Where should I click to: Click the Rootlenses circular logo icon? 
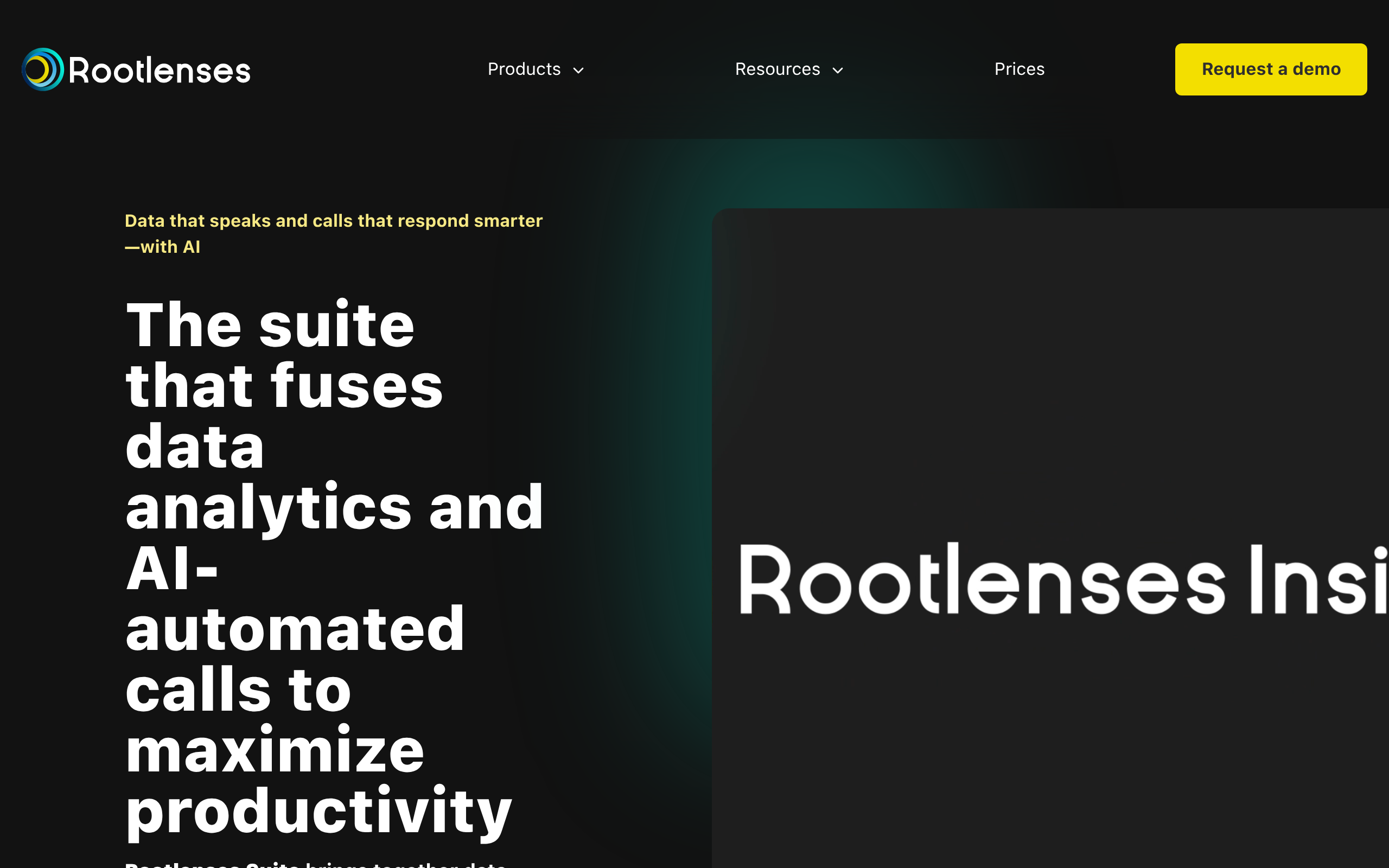point(42,69)
